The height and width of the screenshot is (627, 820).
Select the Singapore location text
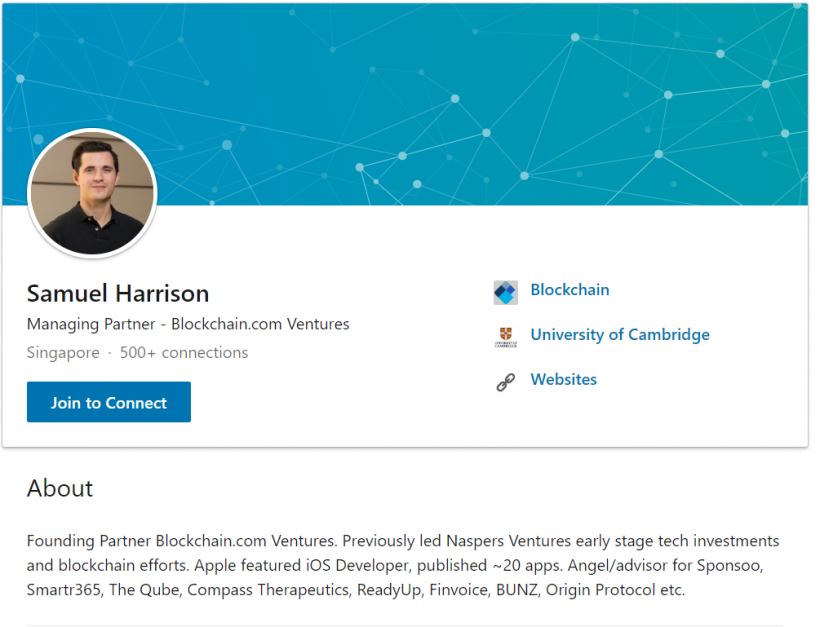pyautogui.click(x=63, y=353)
